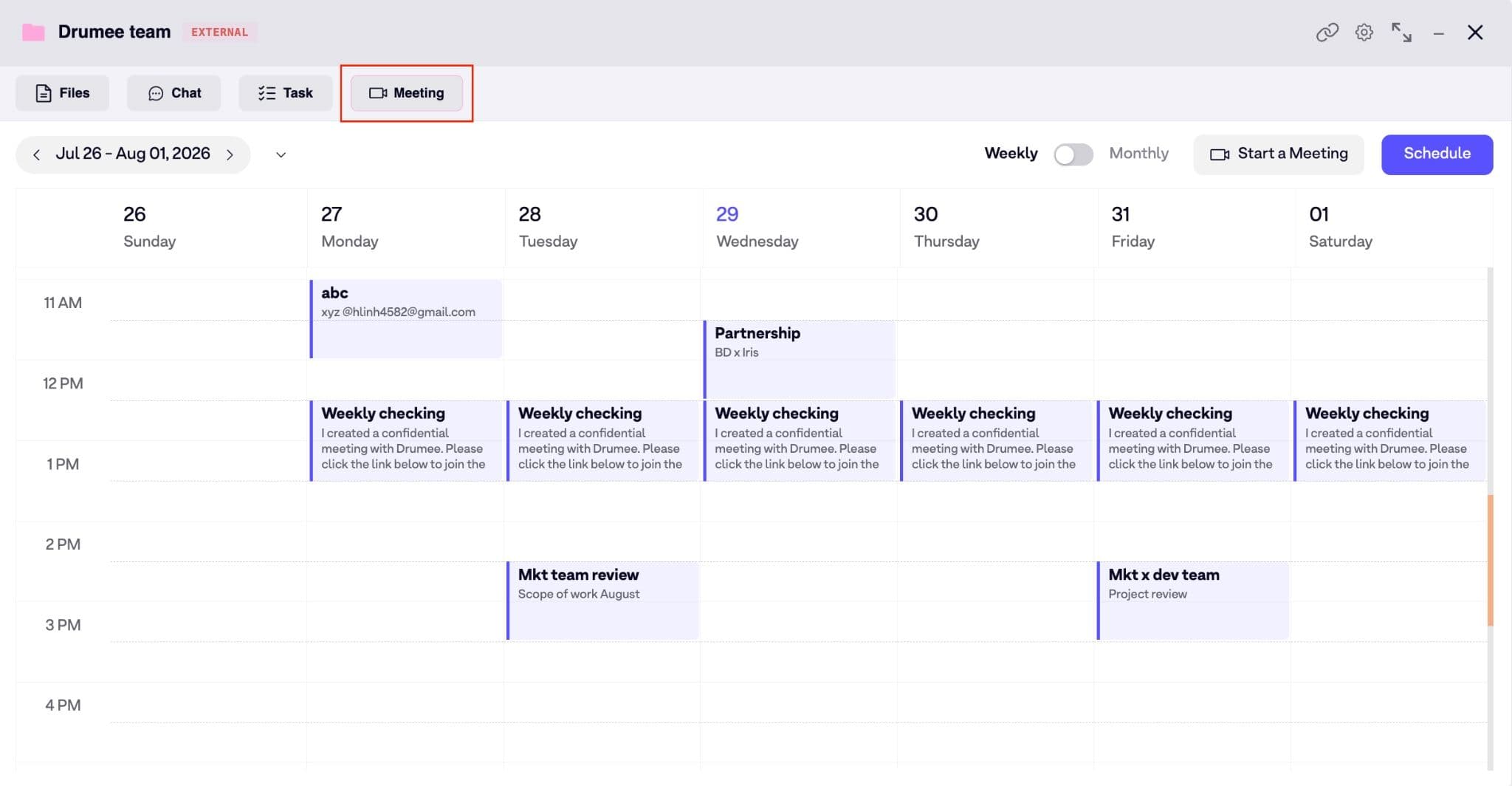
Task: Expand the date picker dropdown chevron
Action: (281, 154)
